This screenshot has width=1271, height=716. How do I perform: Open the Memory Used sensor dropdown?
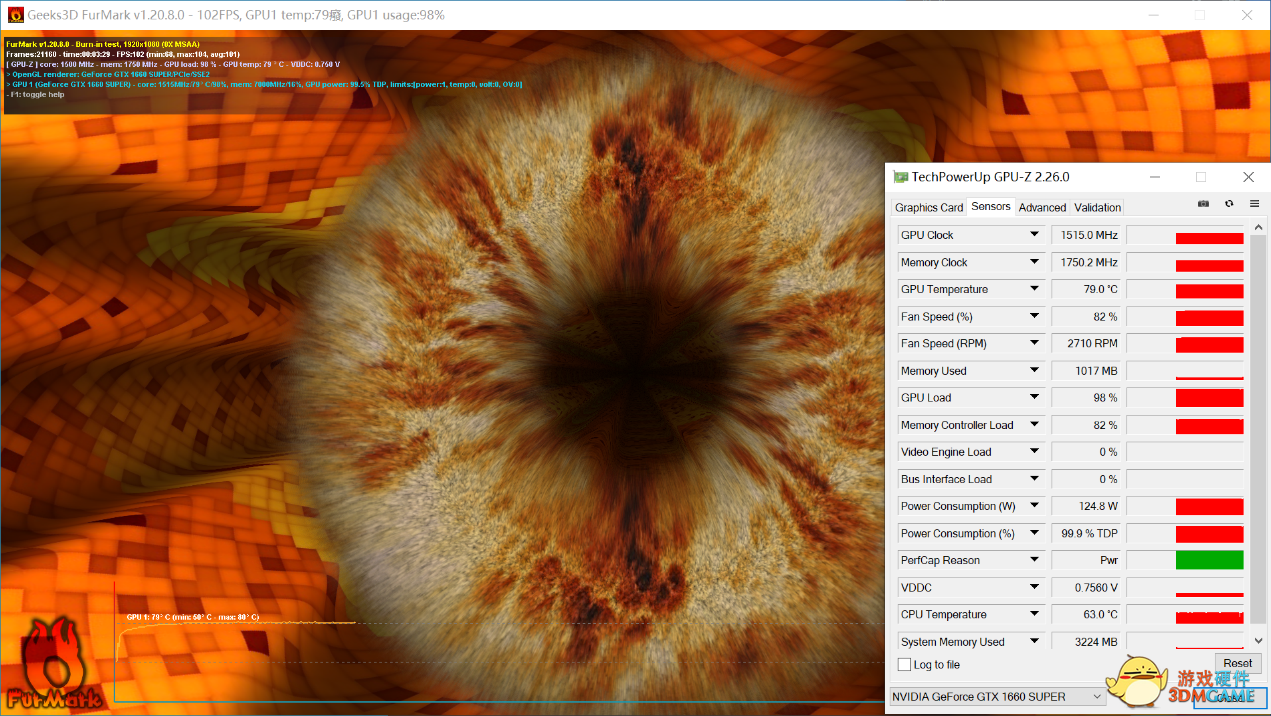[x=1035, y=371]
